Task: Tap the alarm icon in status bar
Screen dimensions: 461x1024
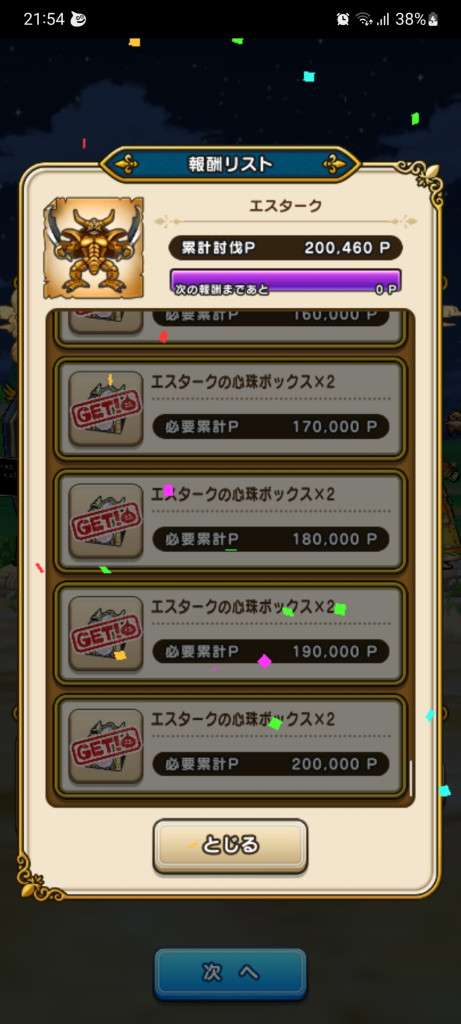Action: (343, 20)
